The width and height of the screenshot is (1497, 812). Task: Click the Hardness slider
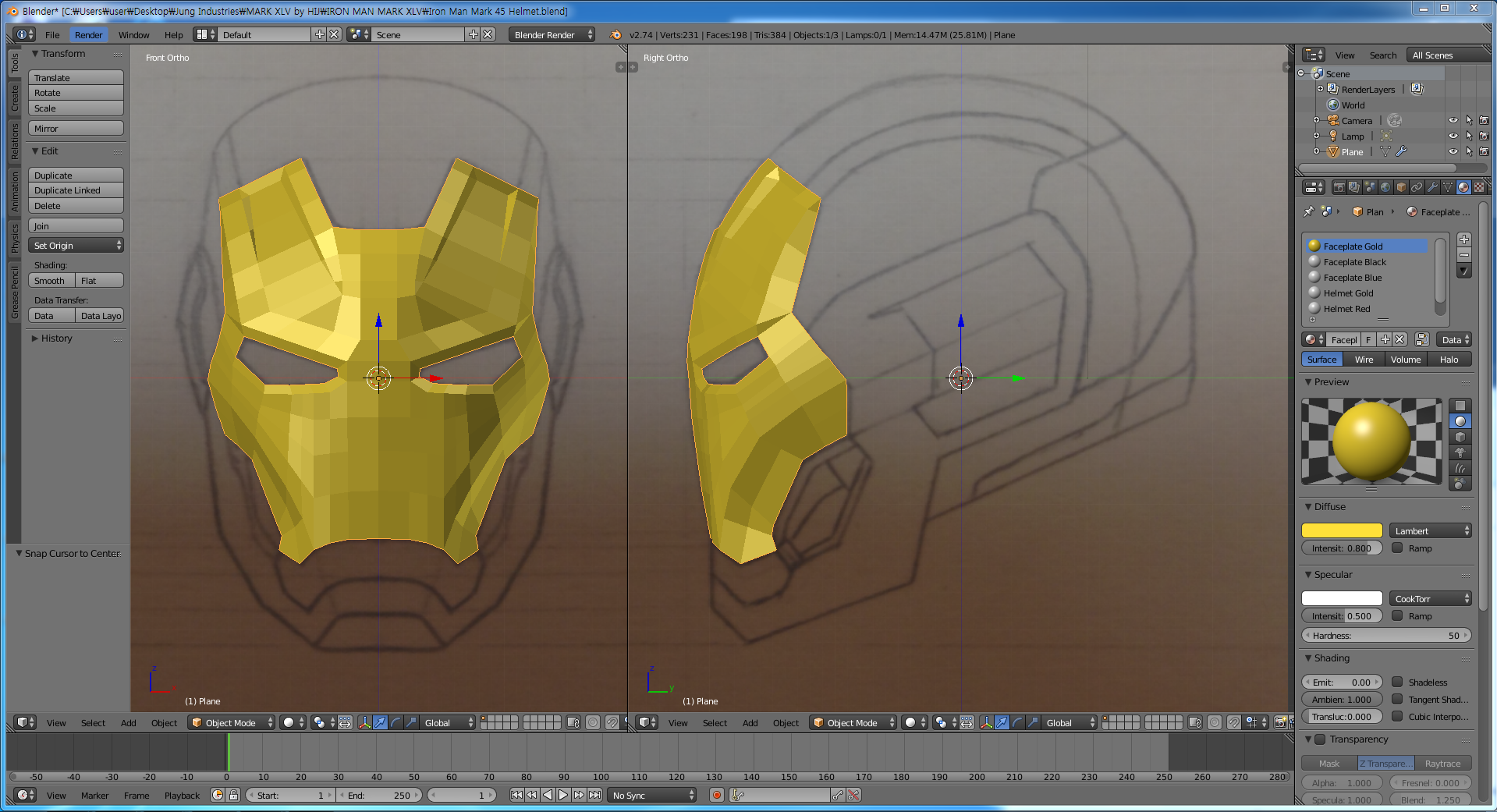click(1386, 635)
